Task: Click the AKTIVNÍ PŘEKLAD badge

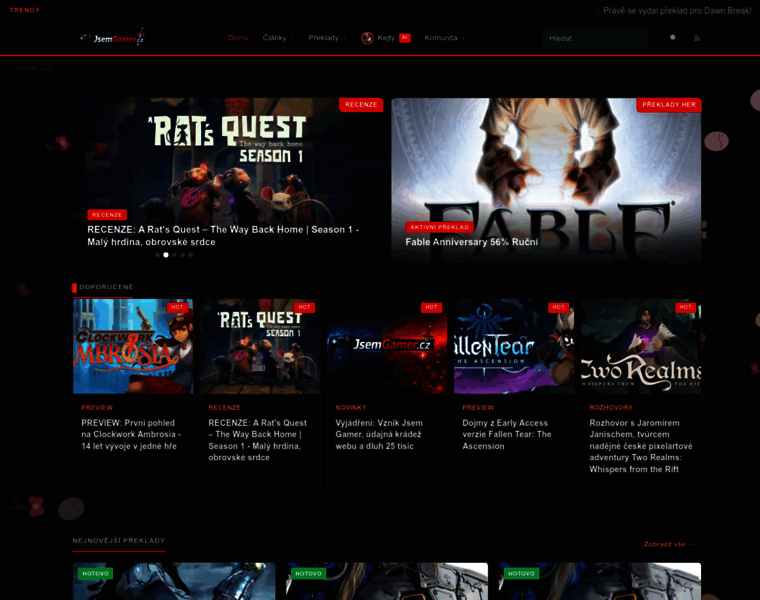Action: (440, 227)
